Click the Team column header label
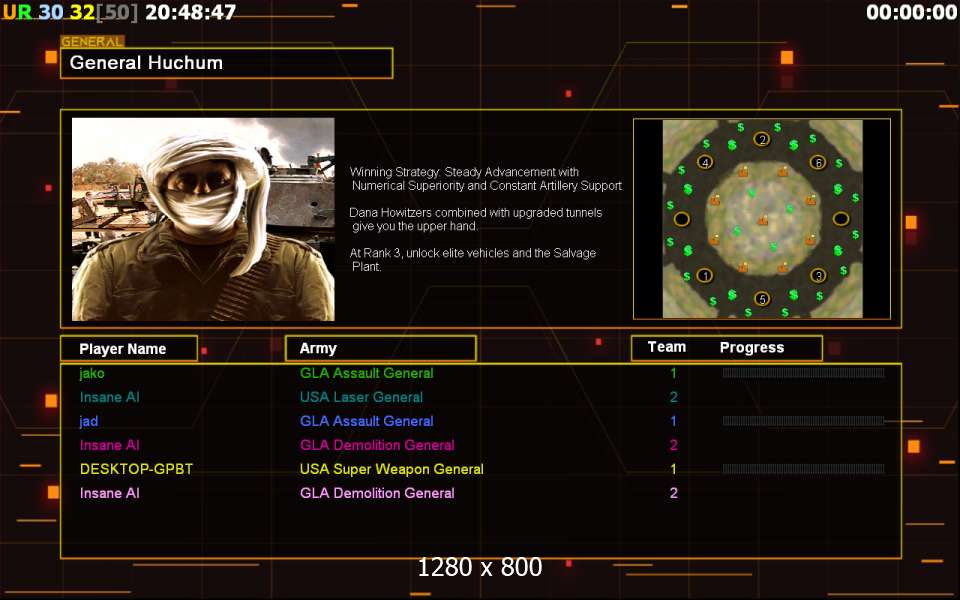The width and height of the screenshot is (960, 600). 667,348
